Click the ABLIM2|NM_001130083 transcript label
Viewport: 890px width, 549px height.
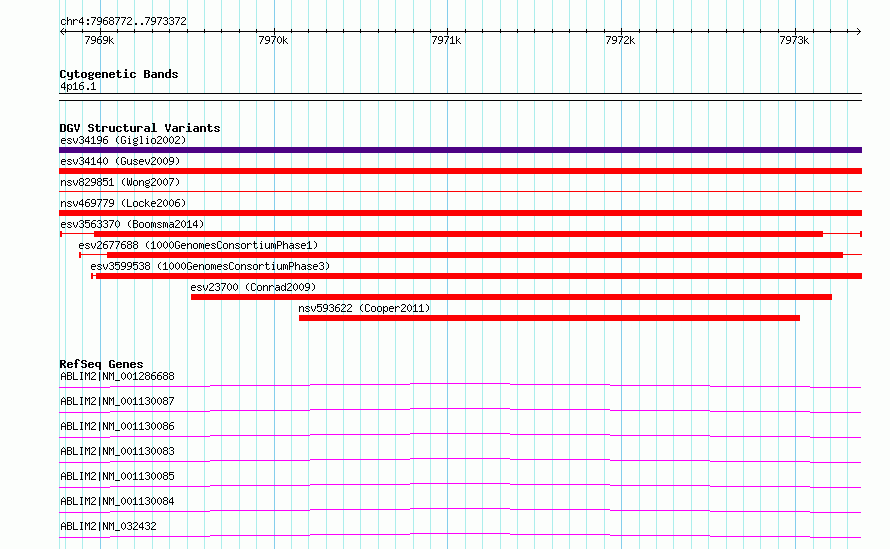point(117,451)
